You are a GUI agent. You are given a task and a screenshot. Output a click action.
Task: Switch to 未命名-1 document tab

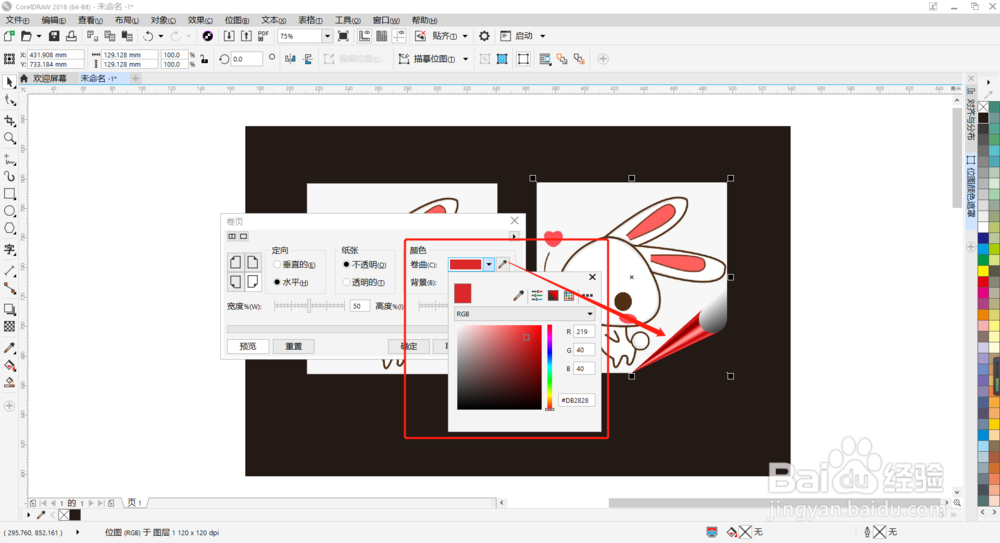99,78
